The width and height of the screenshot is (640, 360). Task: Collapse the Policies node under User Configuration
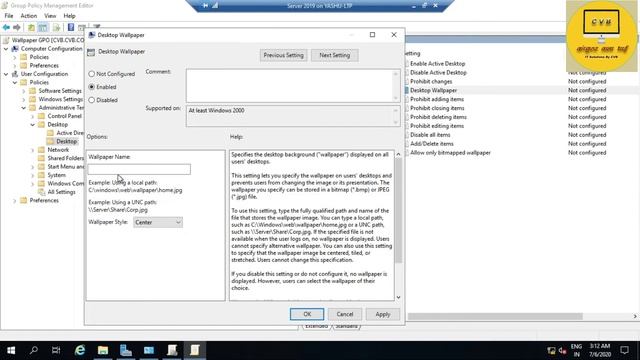[15, 82]
